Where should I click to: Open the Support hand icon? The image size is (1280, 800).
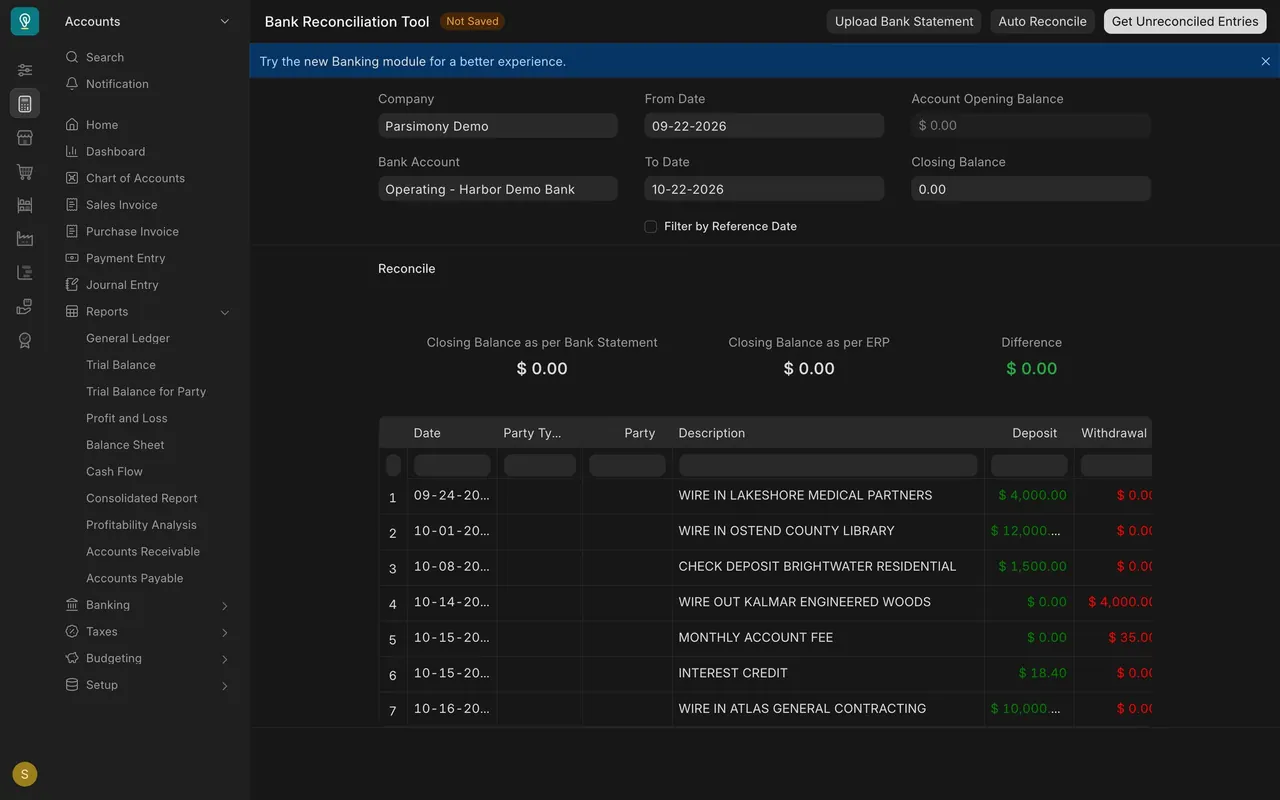click(25, 307)
